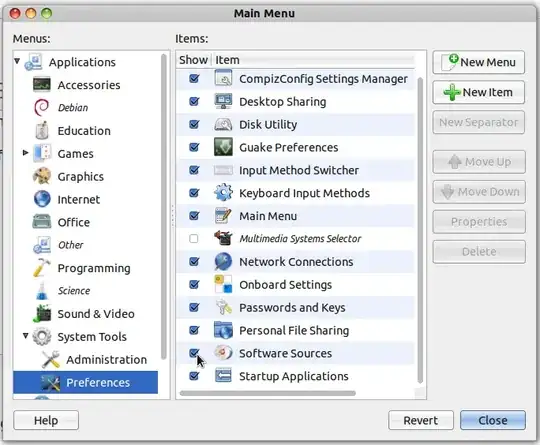Screen dimensions: 540x445
Task: Click the CompizConfig Settings Manager icon
Action: point(223,78)
